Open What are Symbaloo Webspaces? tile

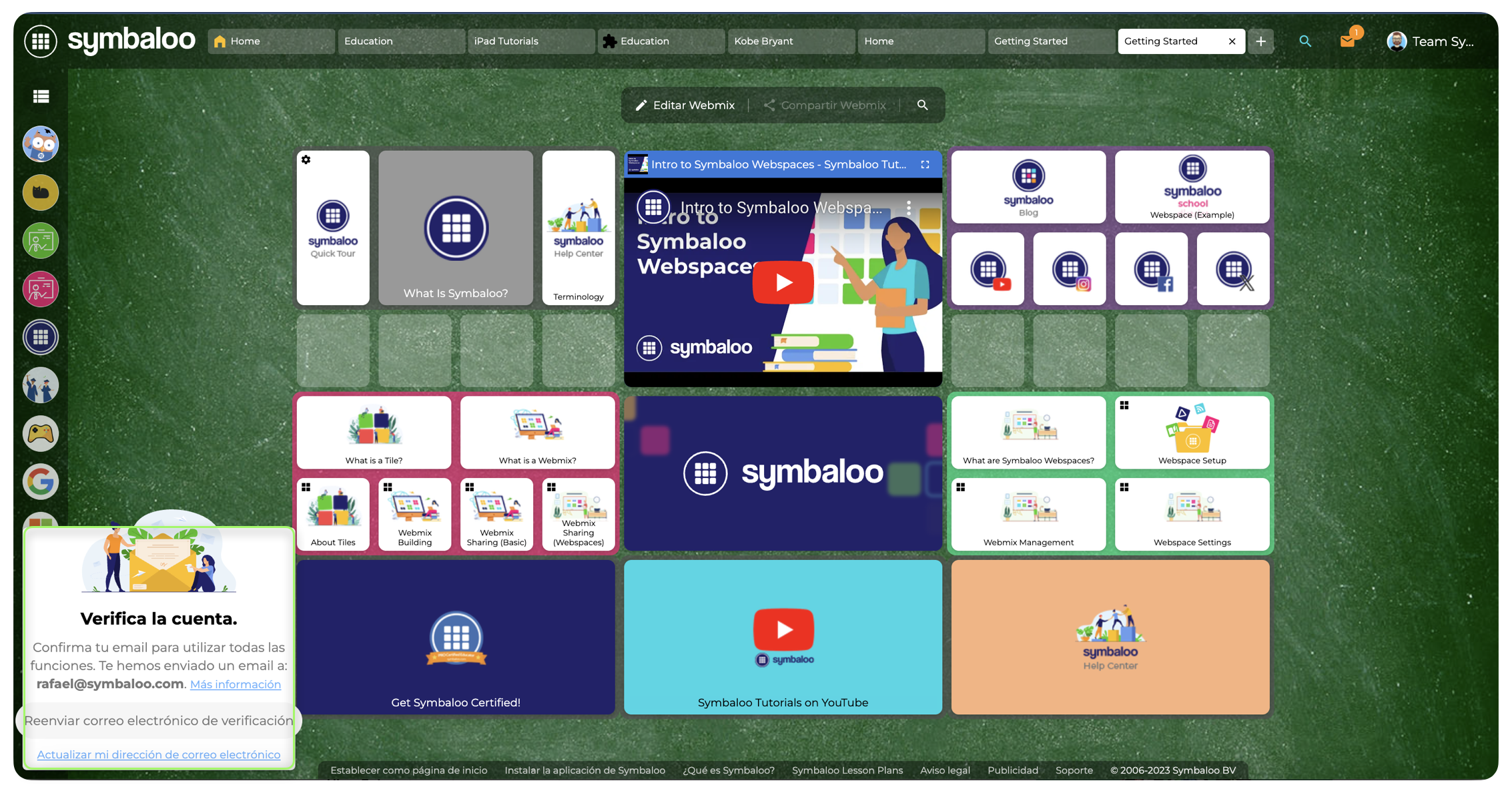pyautogui.click(x=1028, y=433)
